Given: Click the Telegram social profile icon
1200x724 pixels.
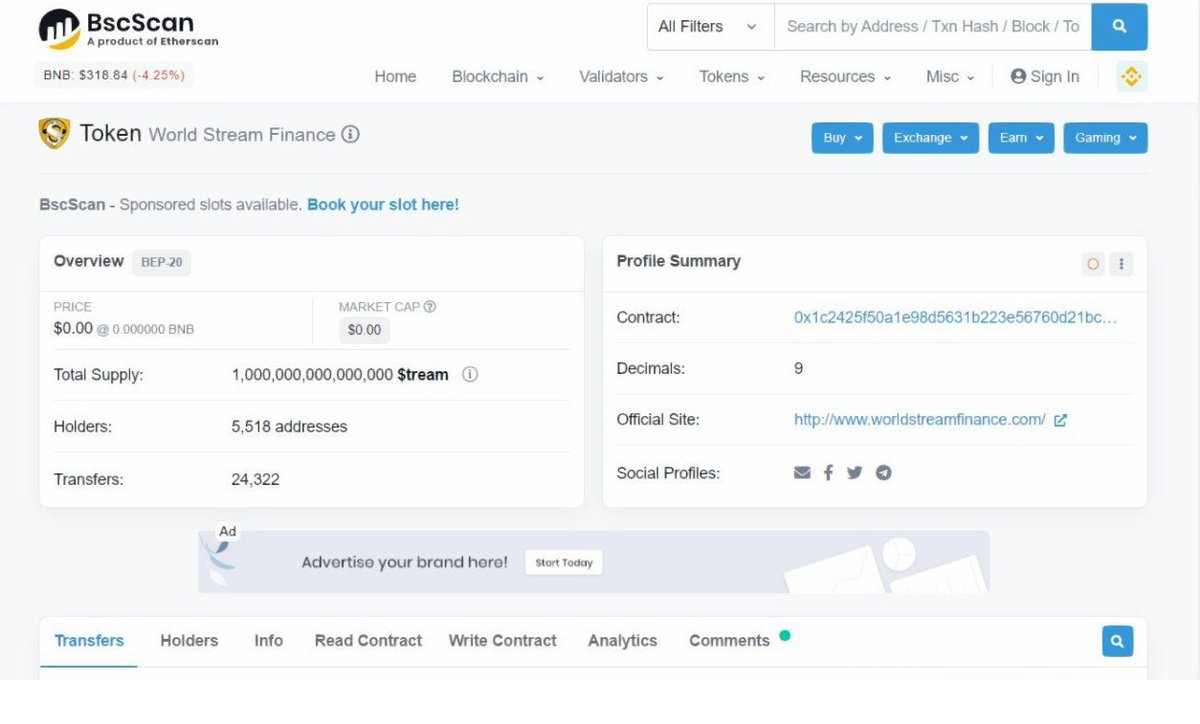Looking at the screenshot, I should pos(884,473).
